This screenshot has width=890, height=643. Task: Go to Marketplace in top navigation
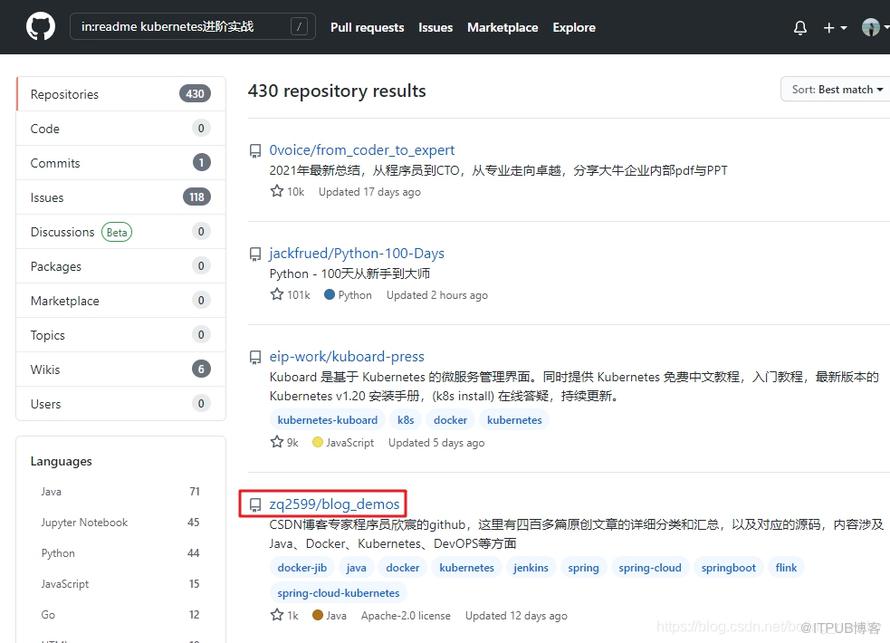(502, 27)
